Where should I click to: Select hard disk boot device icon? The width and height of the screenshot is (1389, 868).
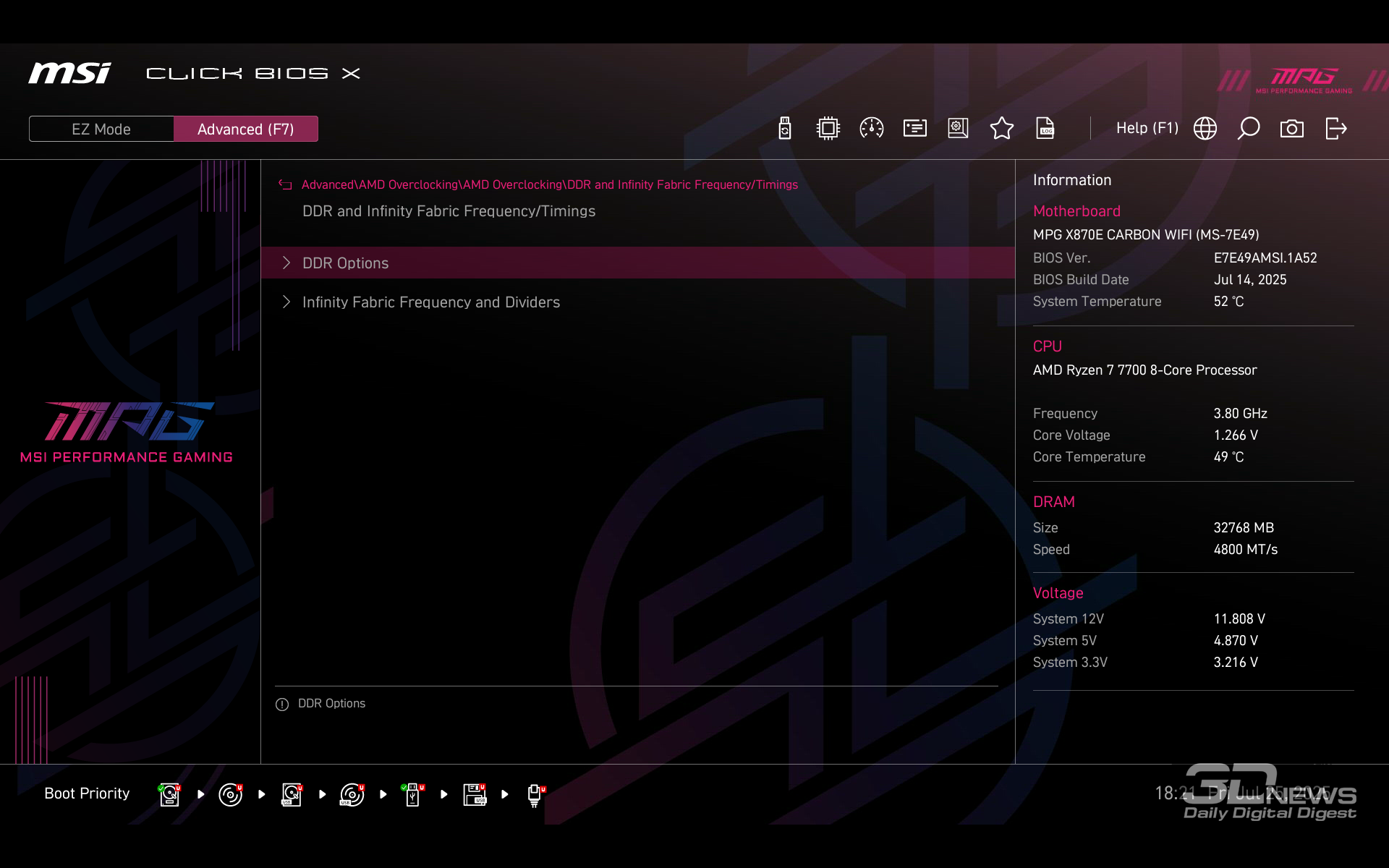point(169,794)
